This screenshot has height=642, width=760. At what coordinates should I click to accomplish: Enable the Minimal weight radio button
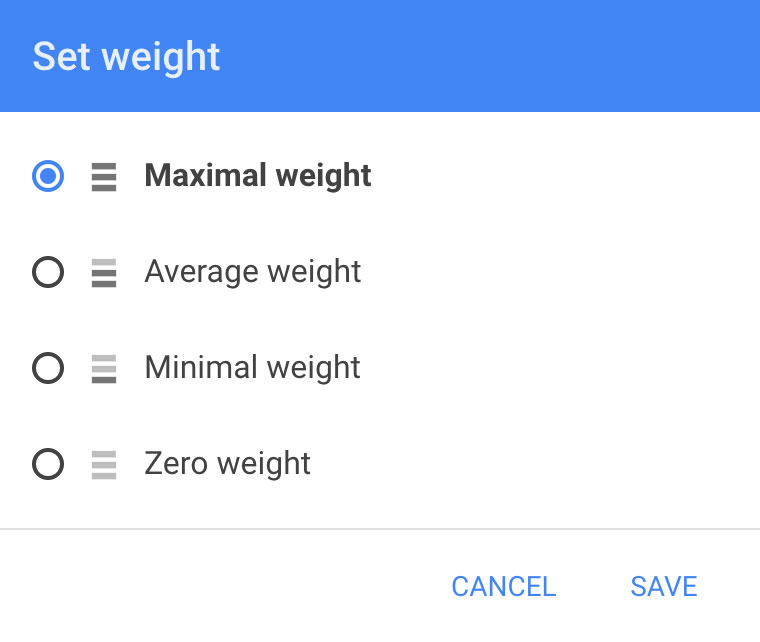[48, 369]
